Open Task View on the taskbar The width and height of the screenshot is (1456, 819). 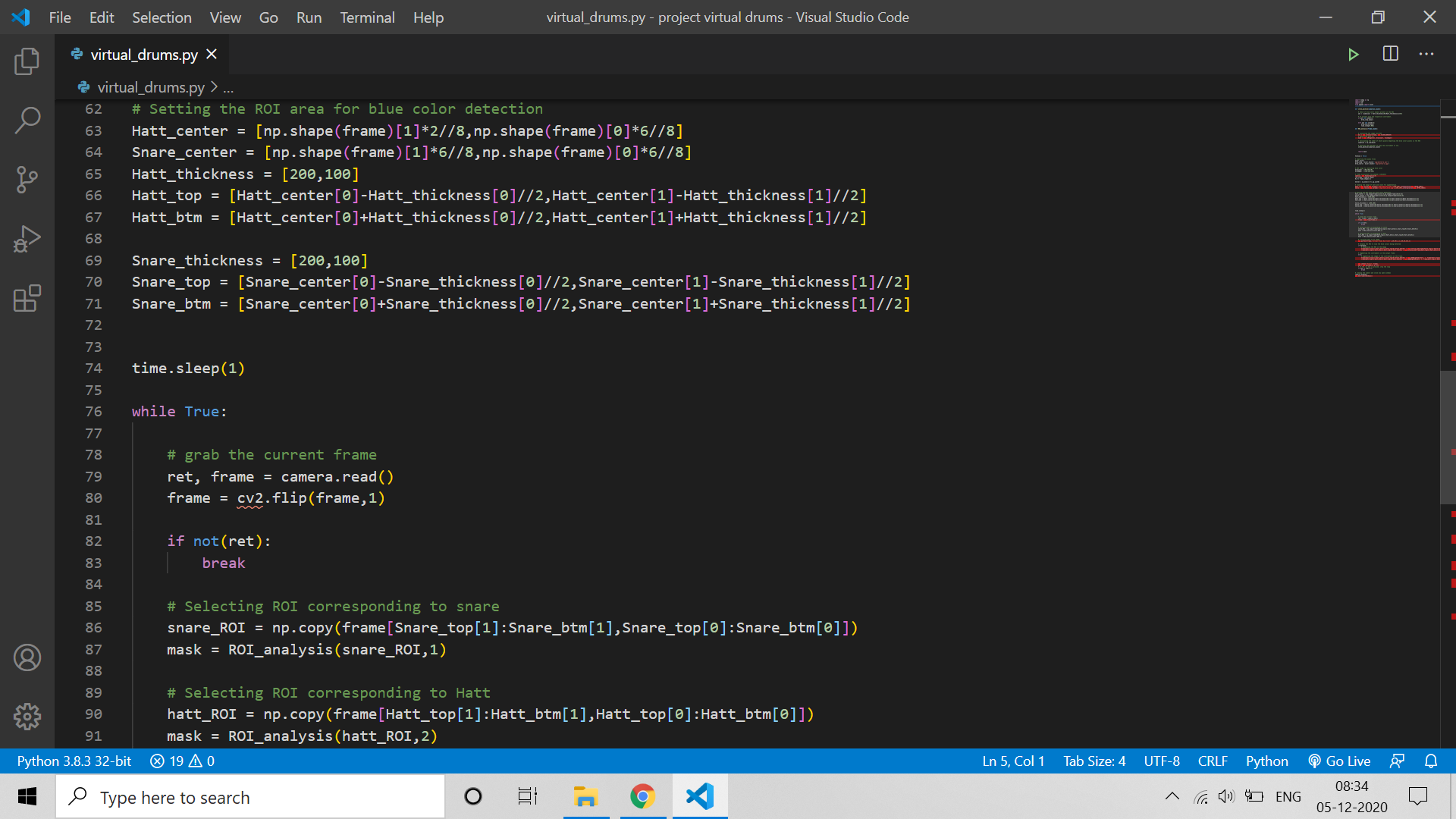[528, 796]
